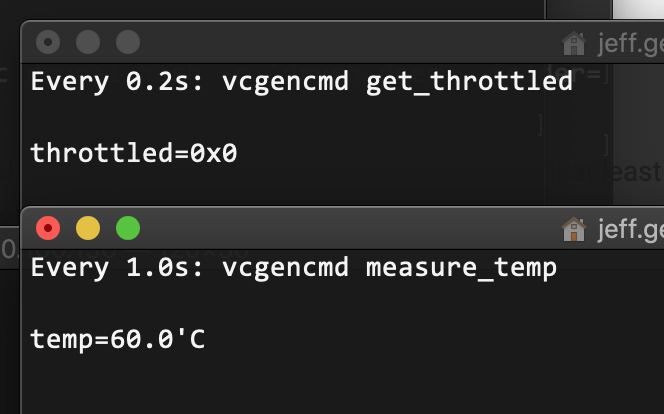Viewport: 664px width, 414px height.
Task: Click the home folder icon in get_throttled title
Action: 574,43
